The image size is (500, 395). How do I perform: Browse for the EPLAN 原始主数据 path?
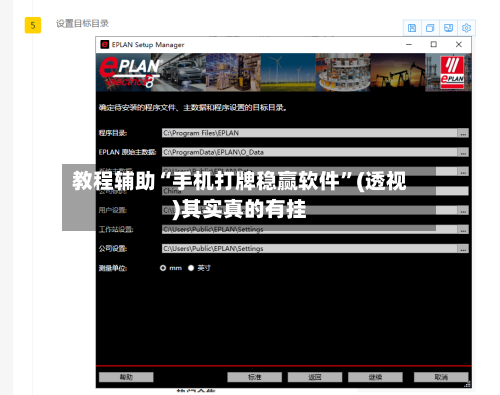click(x=463, y=152)
